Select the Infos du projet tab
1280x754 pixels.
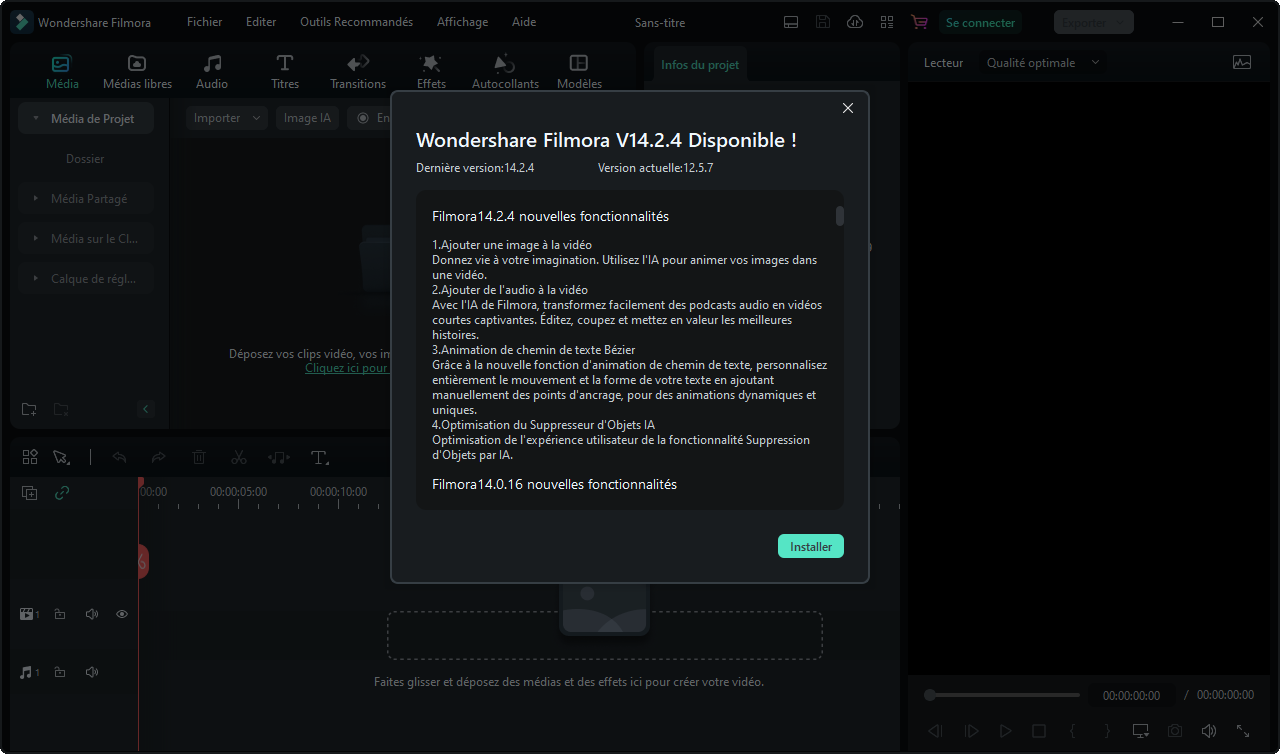pyautogui.click(x=700, y=65)
